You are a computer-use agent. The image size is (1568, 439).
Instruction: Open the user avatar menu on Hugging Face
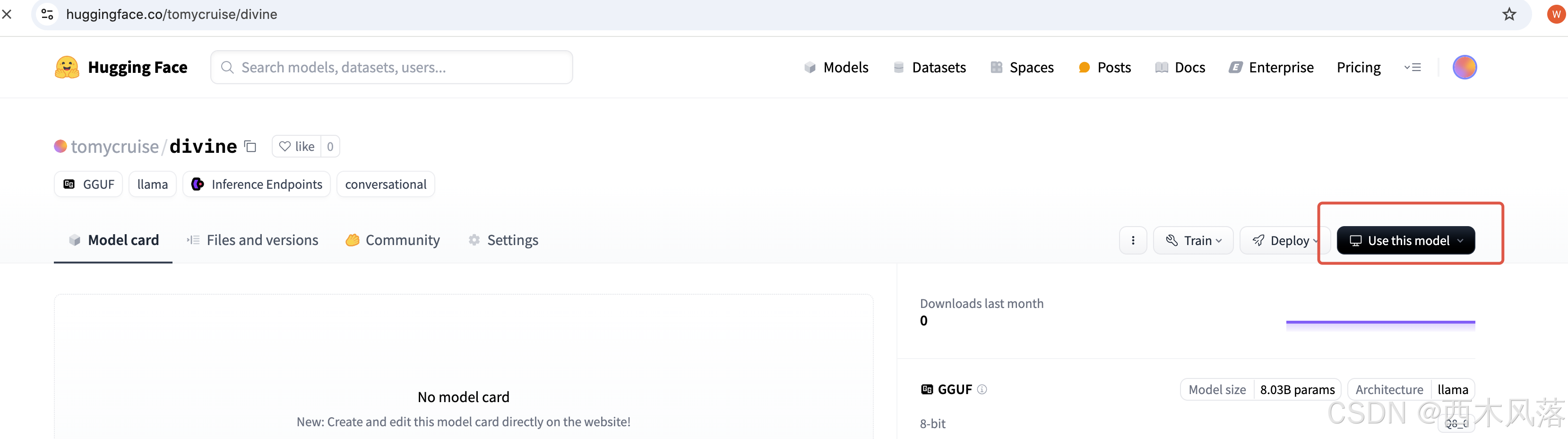click(1465, 67)
